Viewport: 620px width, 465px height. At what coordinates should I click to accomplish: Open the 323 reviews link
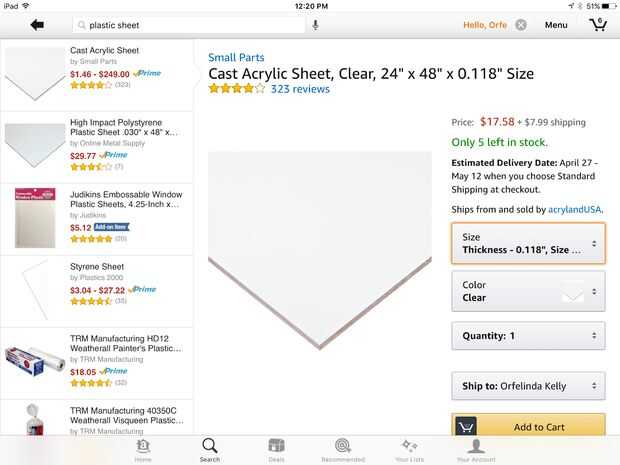pyautogui.click(x=300, y=89)
